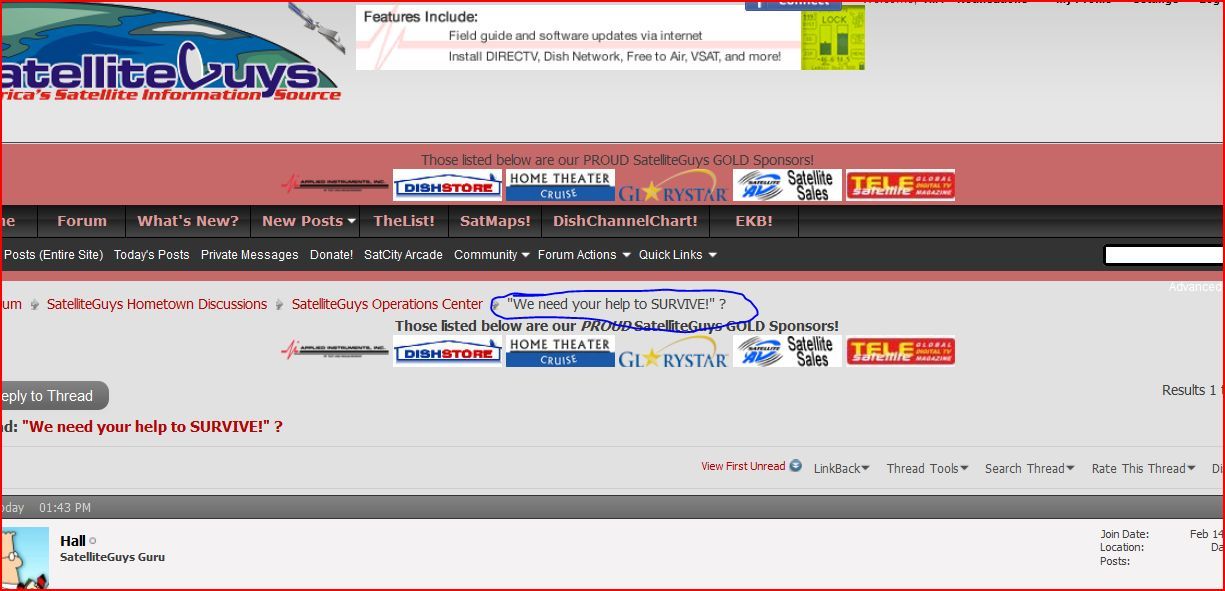
Task: Click the Advanced search link
Action: click(x=1196, y=287)
